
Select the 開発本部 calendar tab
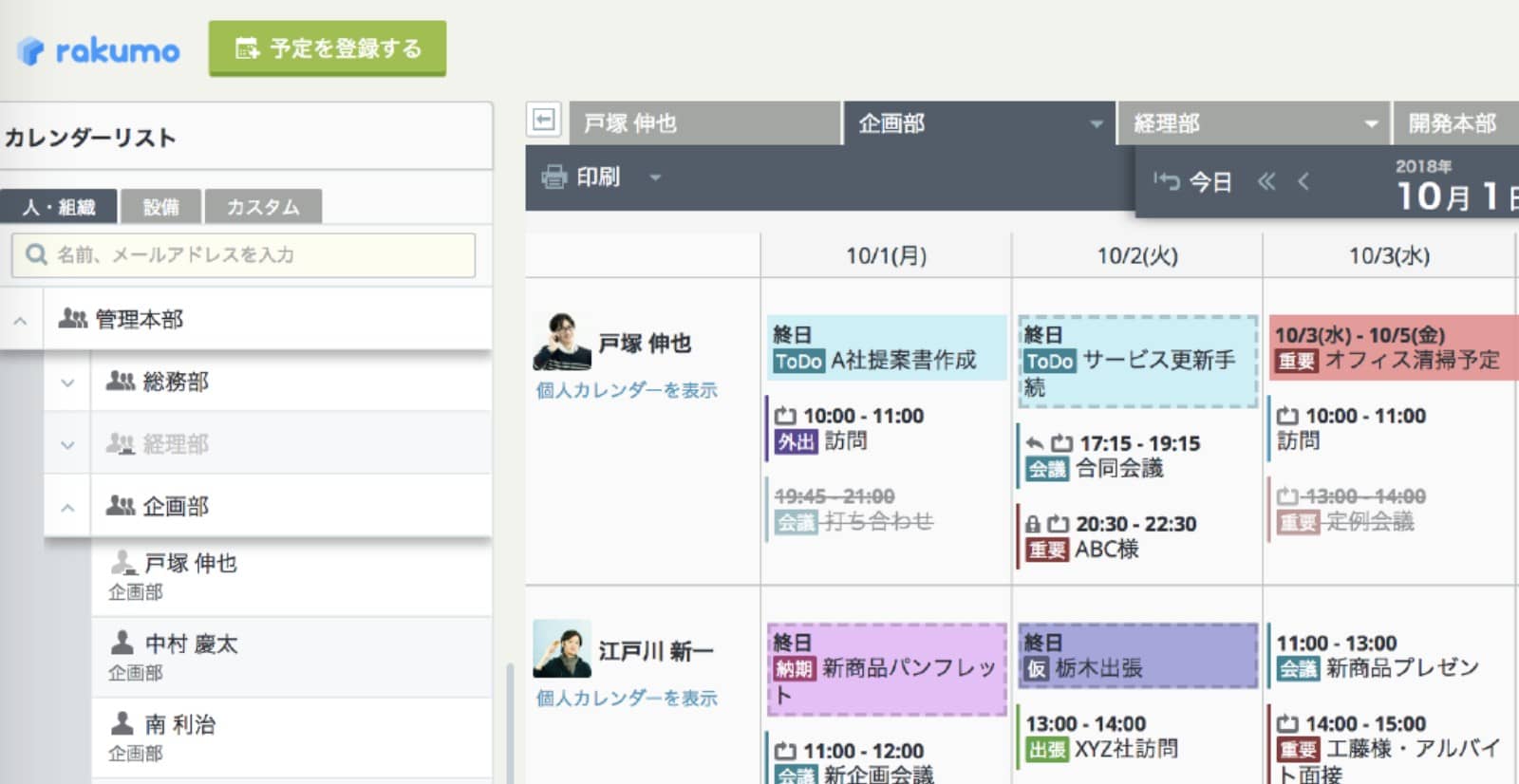pyautogui.click(x=1455, y=123)
